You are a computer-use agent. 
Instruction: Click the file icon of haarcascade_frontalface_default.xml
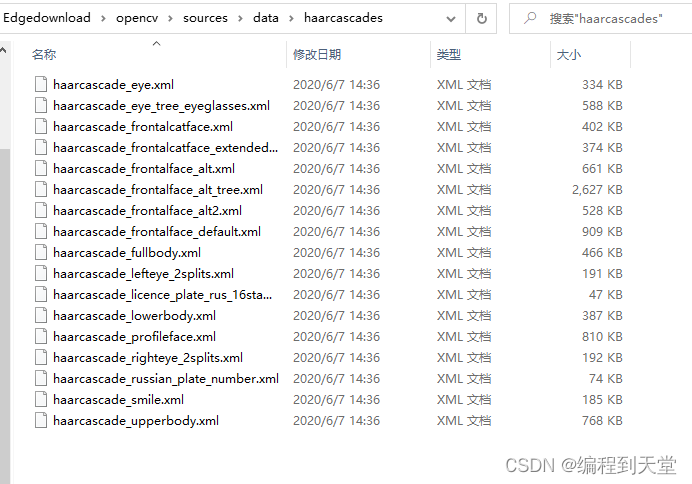[41, 232]
